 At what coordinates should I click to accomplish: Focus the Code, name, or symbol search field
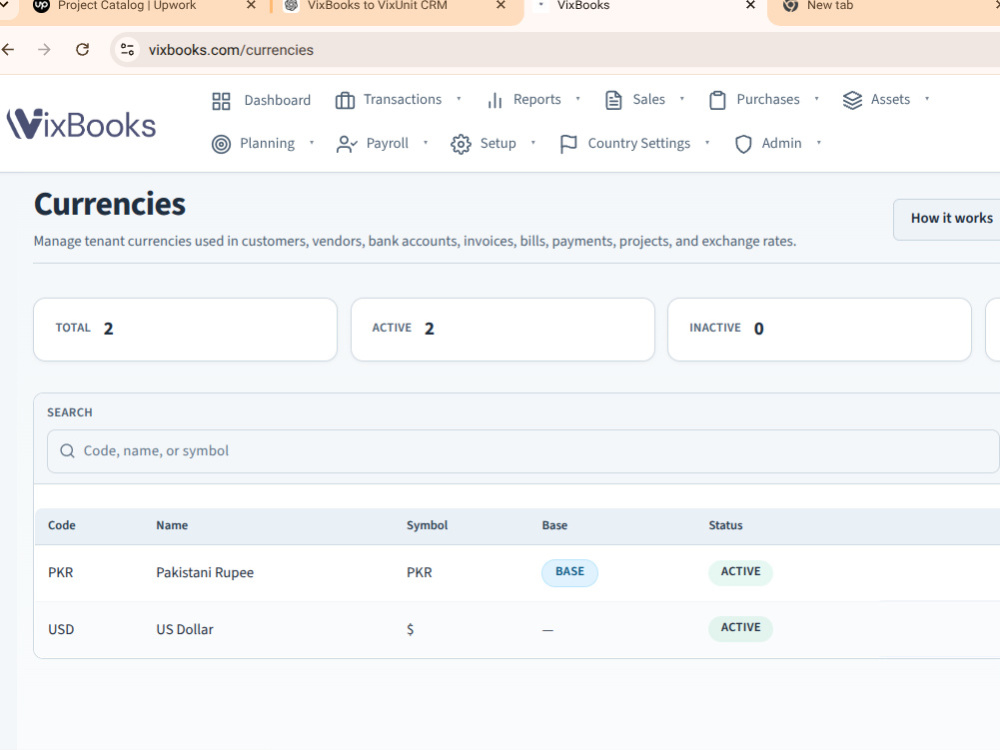click(x=523, y=451)
